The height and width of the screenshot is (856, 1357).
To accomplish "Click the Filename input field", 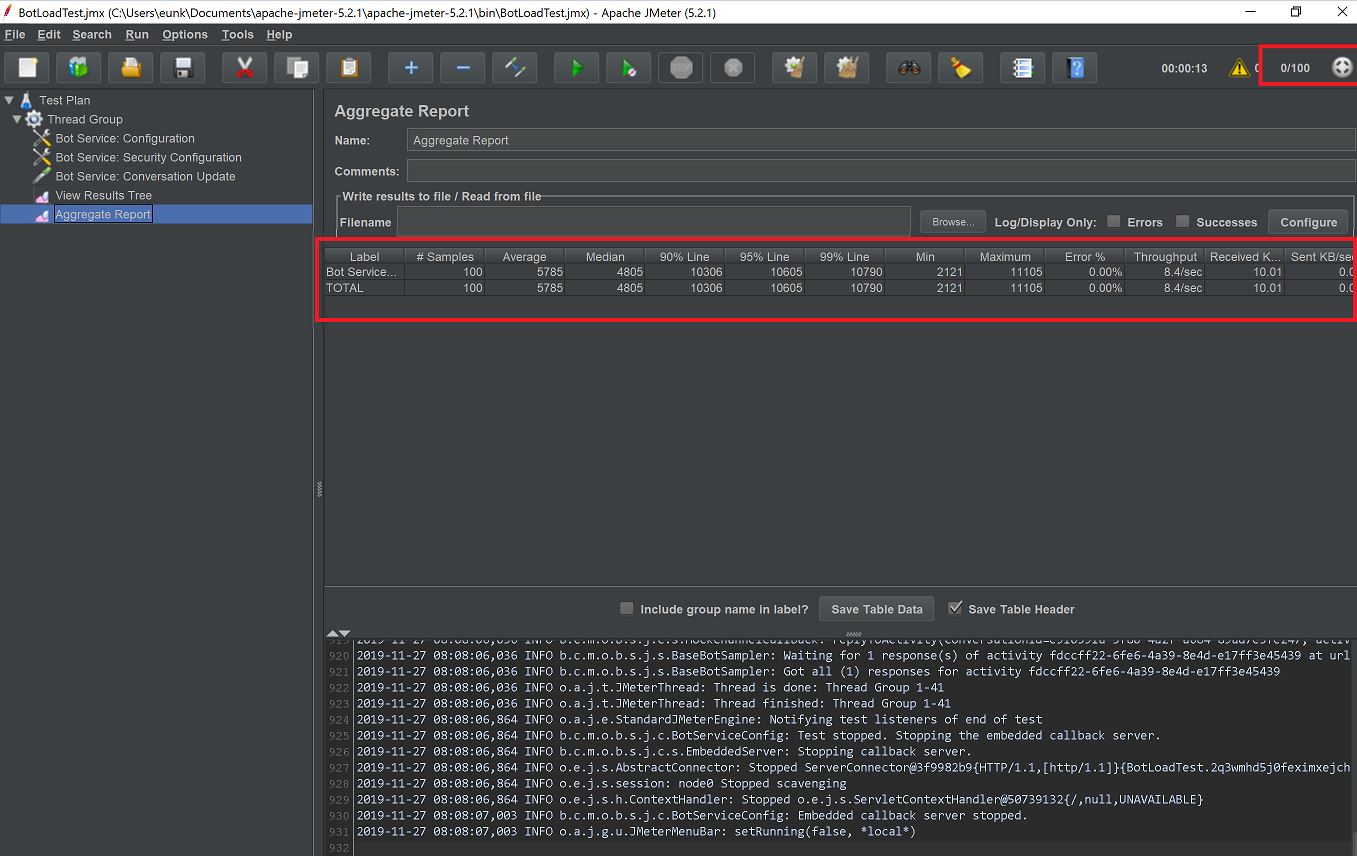I will coord(654,222).
